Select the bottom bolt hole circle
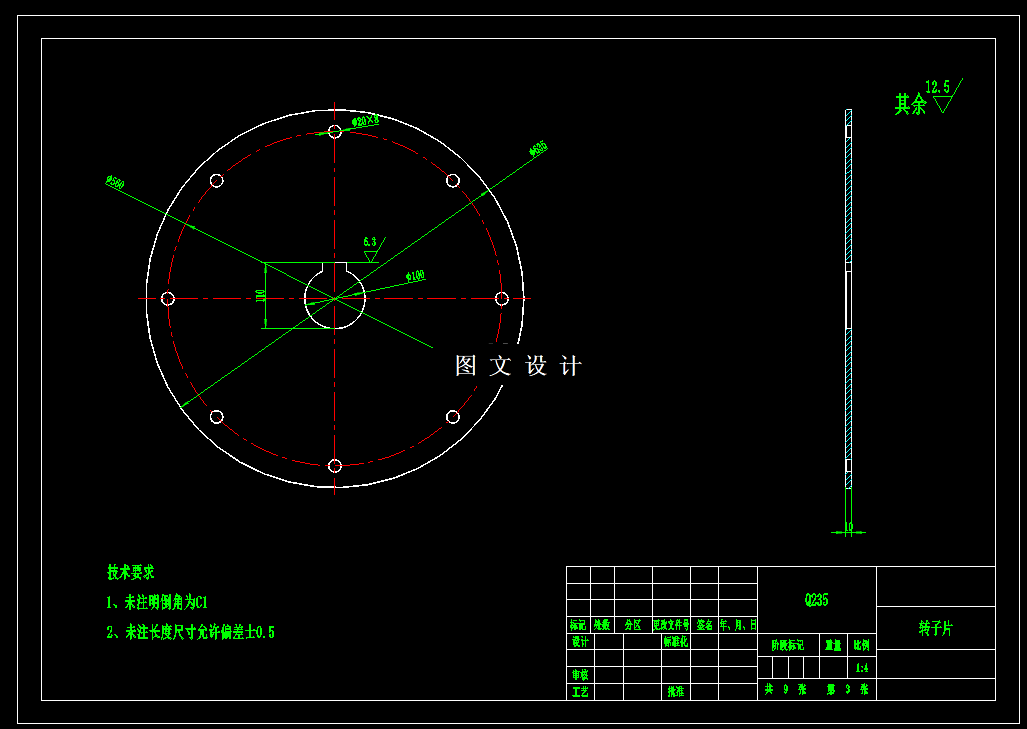This screenshot has height=729, width=1027. (x=335, y=466)
